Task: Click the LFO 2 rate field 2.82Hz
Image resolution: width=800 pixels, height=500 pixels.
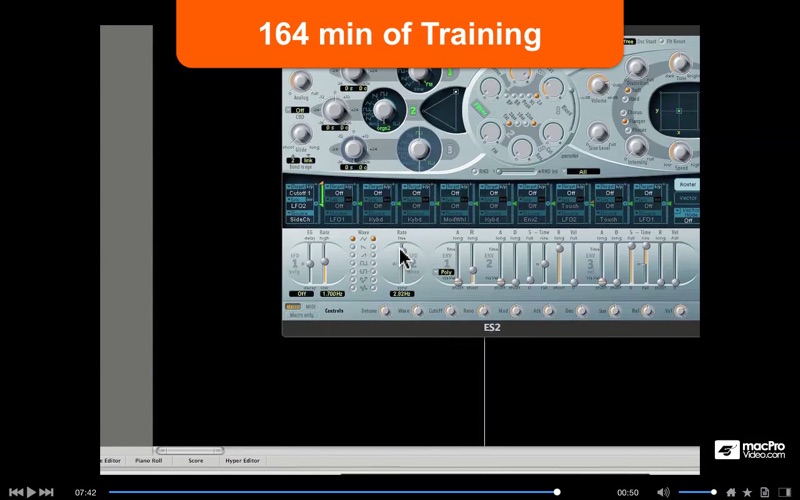Action: coord(402,294)
